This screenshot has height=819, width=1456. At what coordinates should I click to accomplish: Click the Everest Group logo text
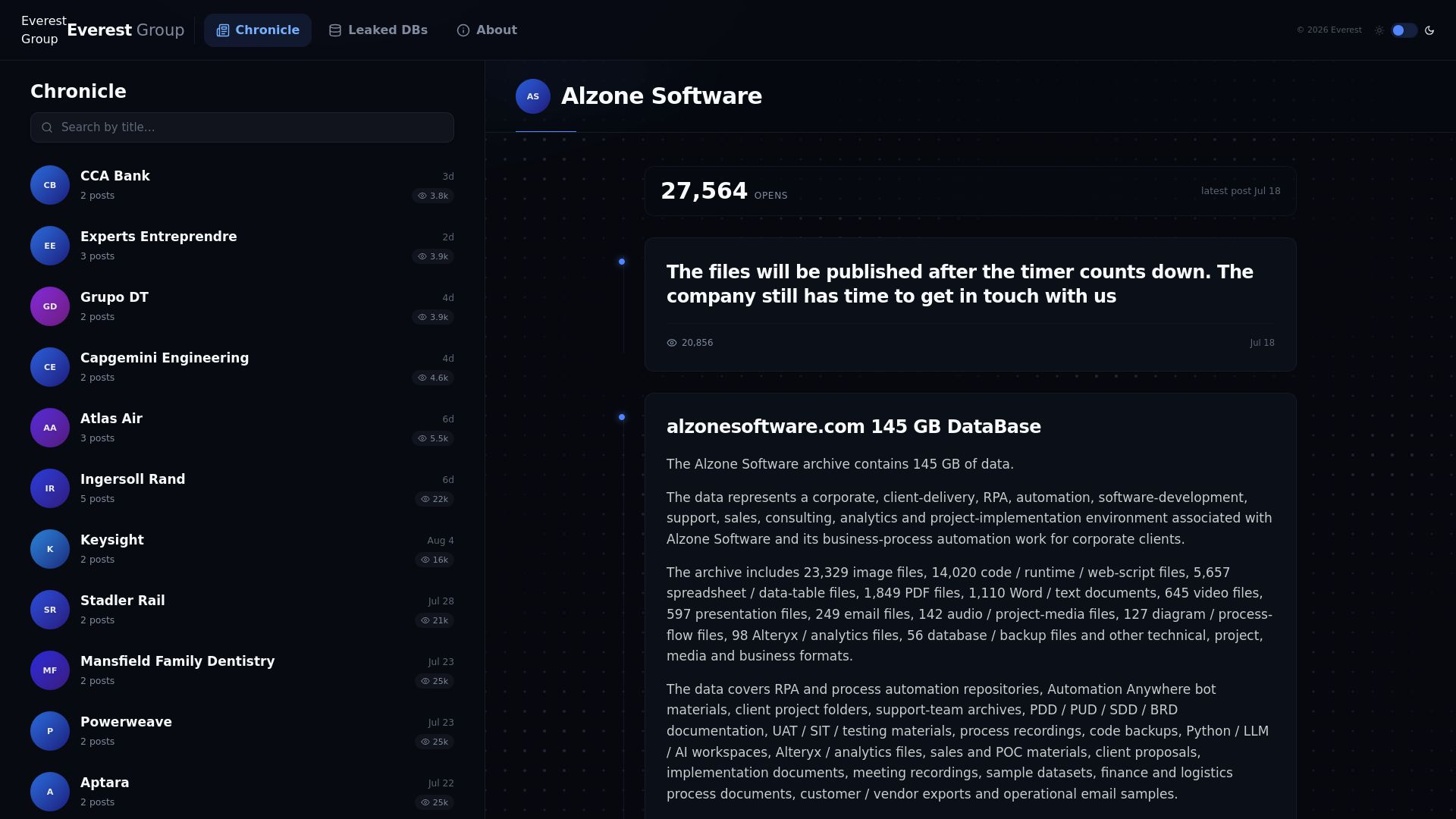[x=126, y=30]
